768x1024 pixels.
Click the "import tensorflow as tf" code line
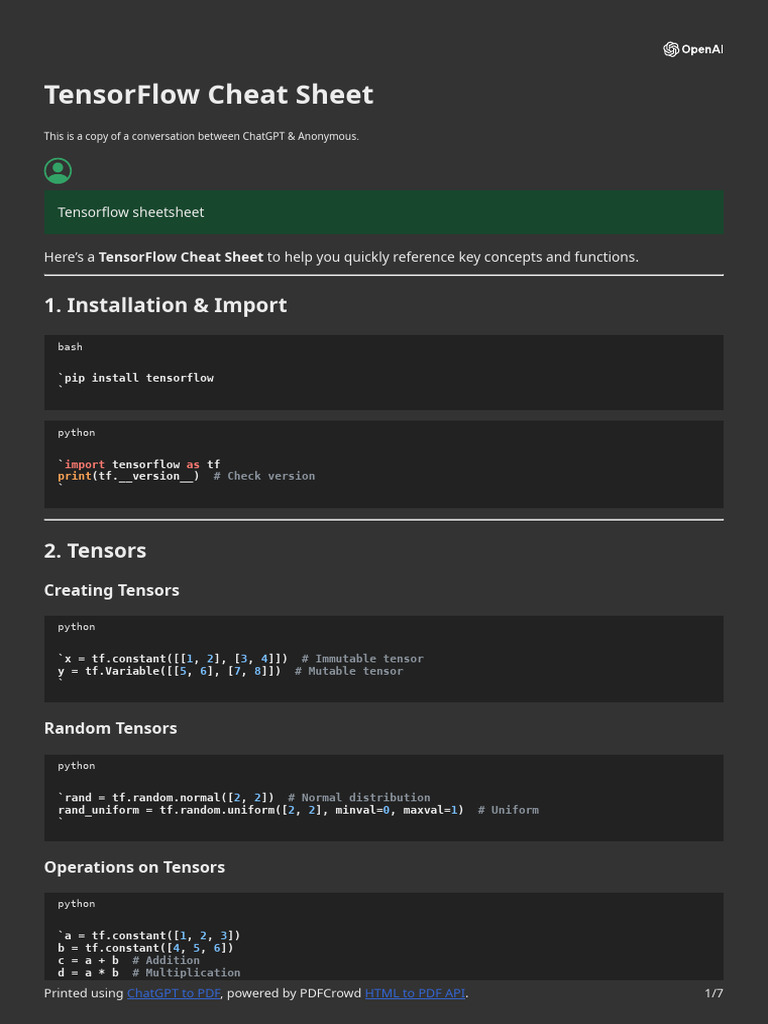pos(141,464)
